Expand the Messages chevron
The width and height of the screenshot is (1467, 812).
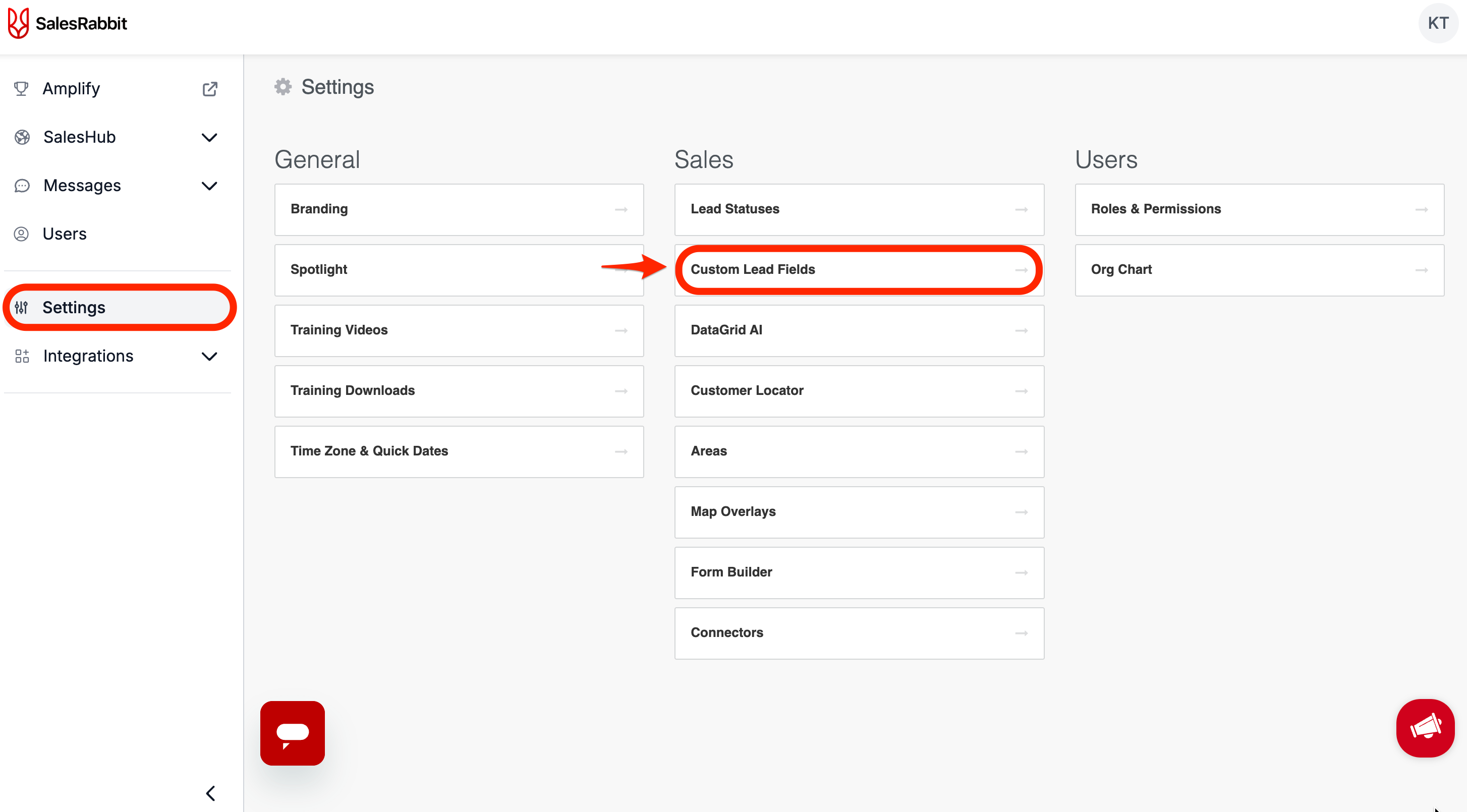(209, 186)
